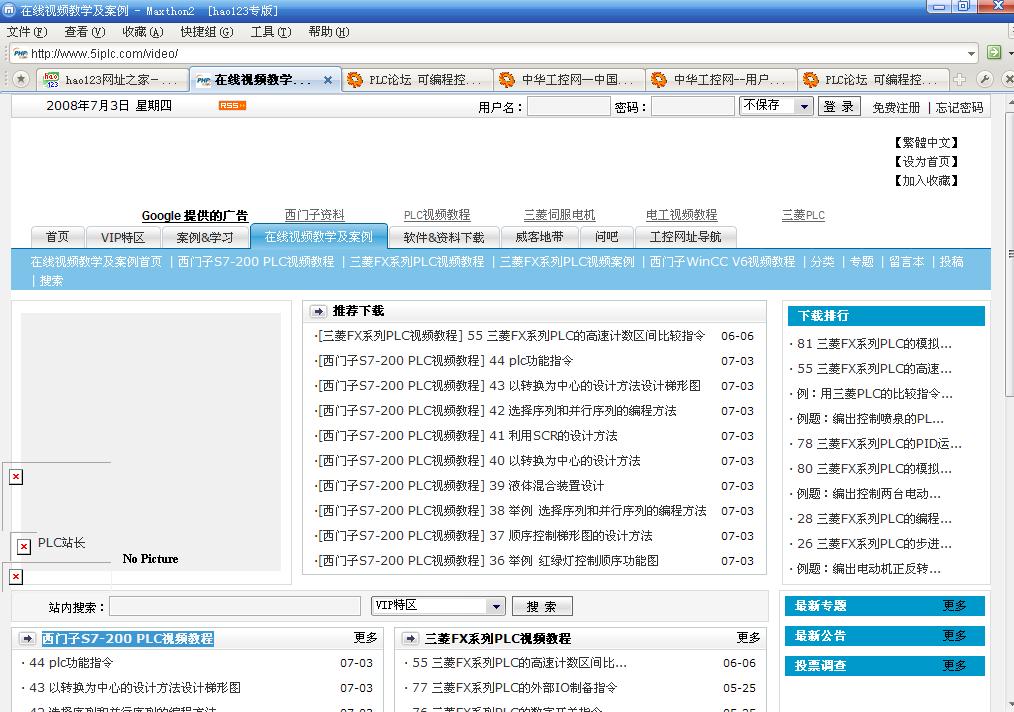The image size is (1014, 712).
Task: Select the 案例&学习 navigation tab
Action: tap(205, 237)
